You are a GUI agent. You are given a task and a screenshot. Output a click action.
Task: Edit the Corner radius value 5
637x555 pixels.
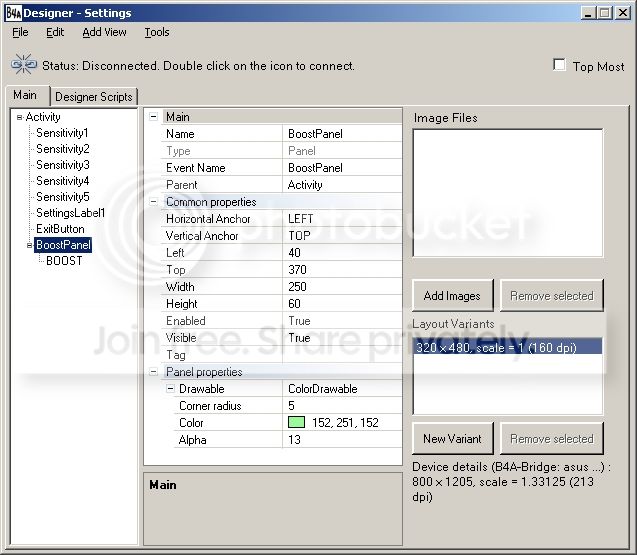[x=342, y=405]
